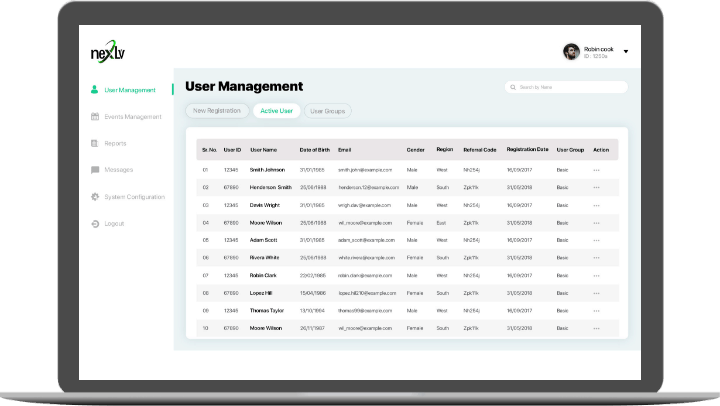Click the Messages chat bubble icon
720x406 pixels.
(x=95, y=170)
